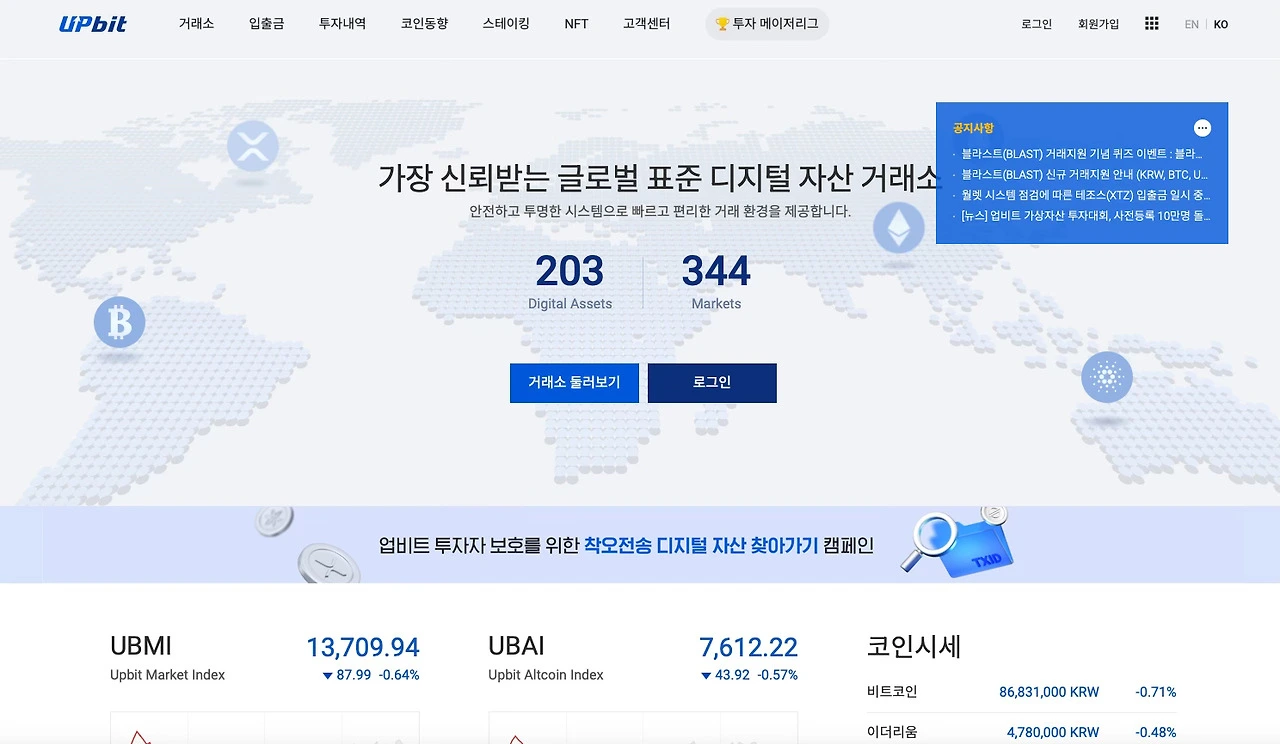Screen dimensions: 1280x744
Task: Click the 86,831,000 KRW Bitcoin price
Action: click(x=1049, y=692)
